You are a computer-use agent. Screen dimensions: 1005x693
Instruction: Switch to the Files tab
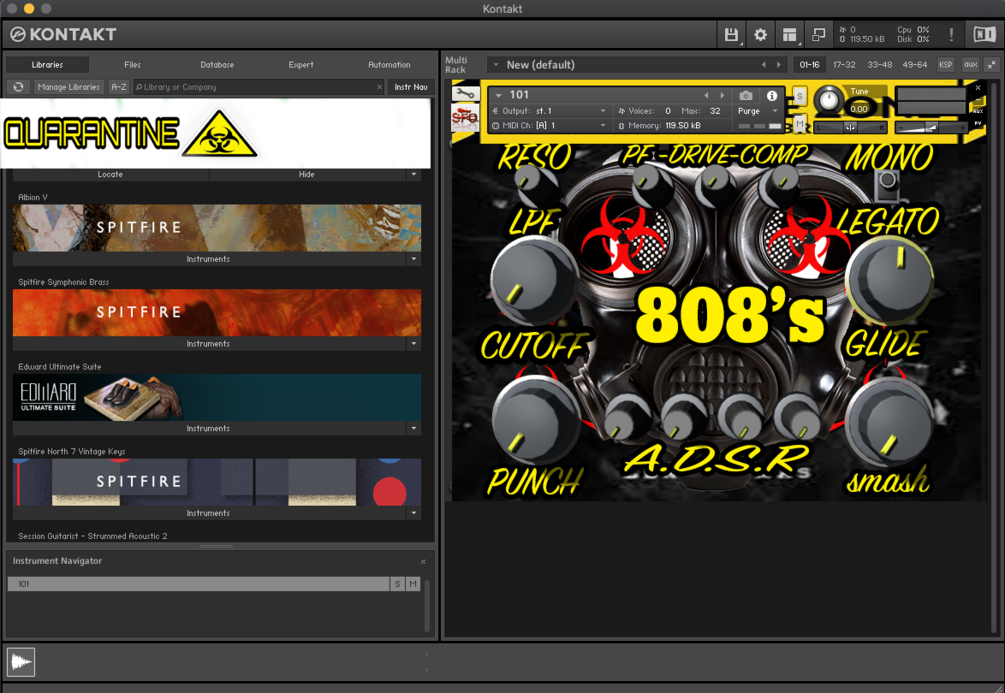133,65
